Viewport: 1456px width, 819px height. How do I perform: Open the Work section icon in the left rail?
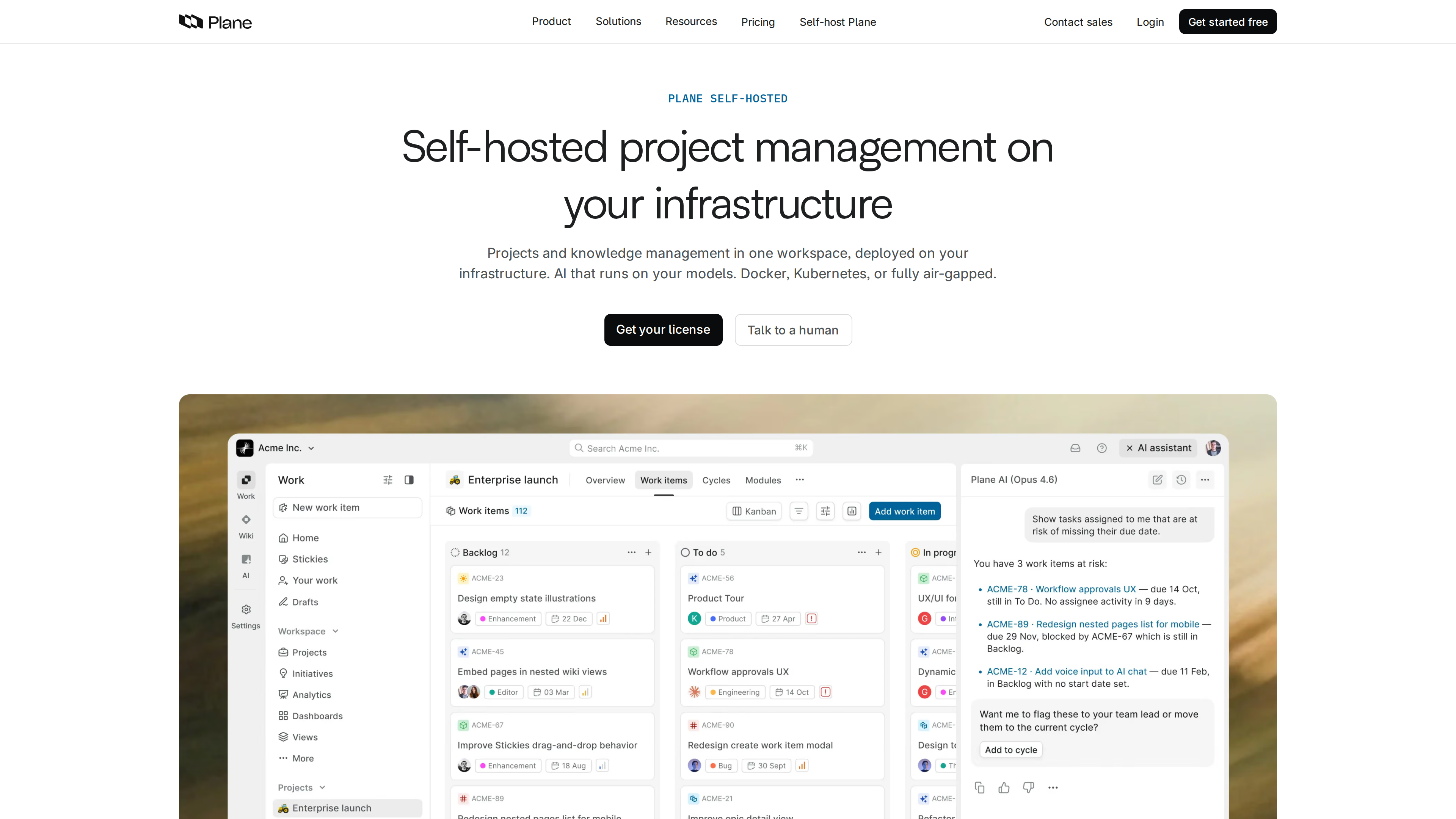pyautogui.click(x=246, y=480)
